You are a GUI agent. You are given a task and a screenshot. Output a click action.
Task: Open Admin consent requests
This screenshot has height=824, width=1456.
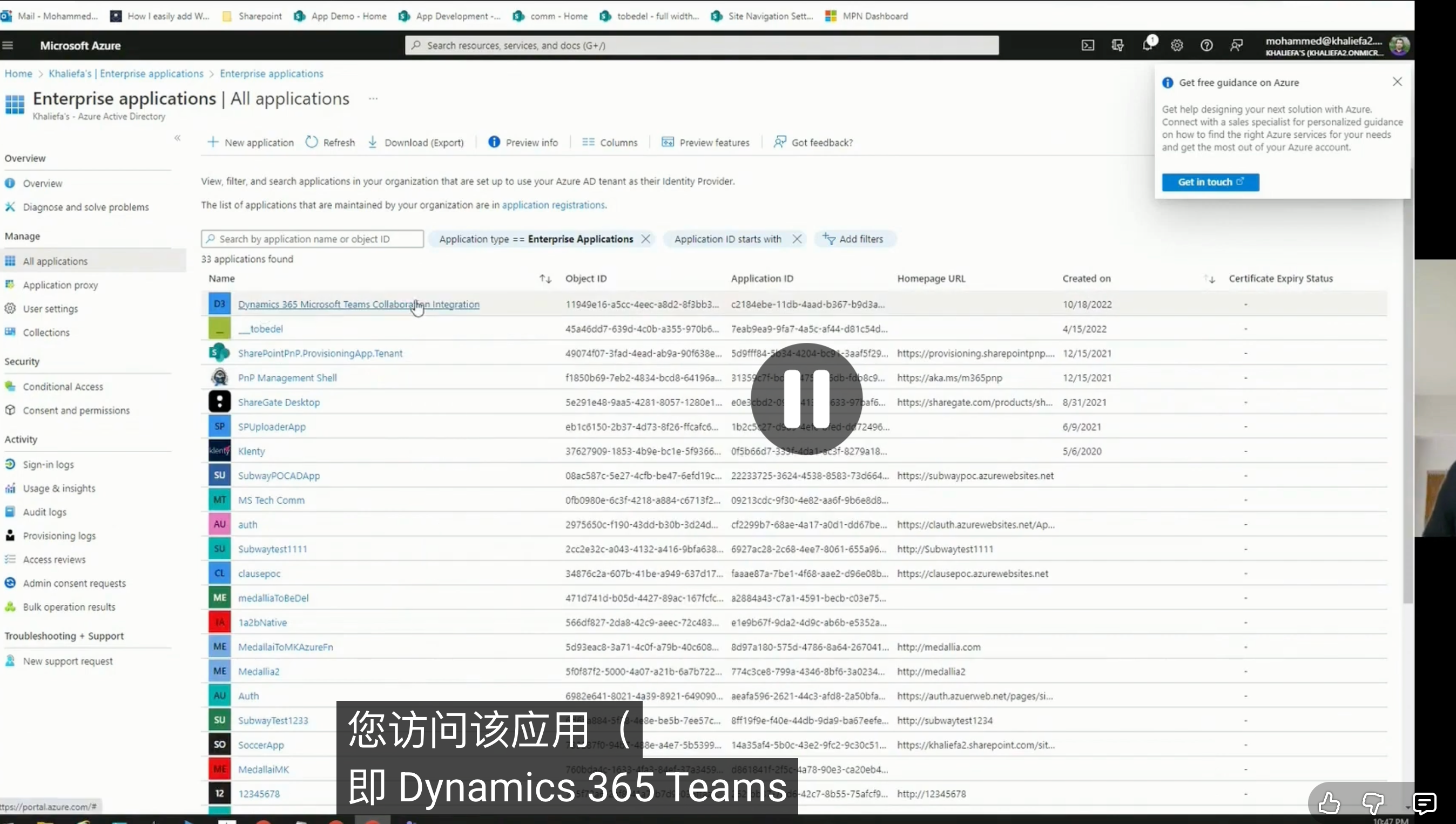(x=74, y=584)
